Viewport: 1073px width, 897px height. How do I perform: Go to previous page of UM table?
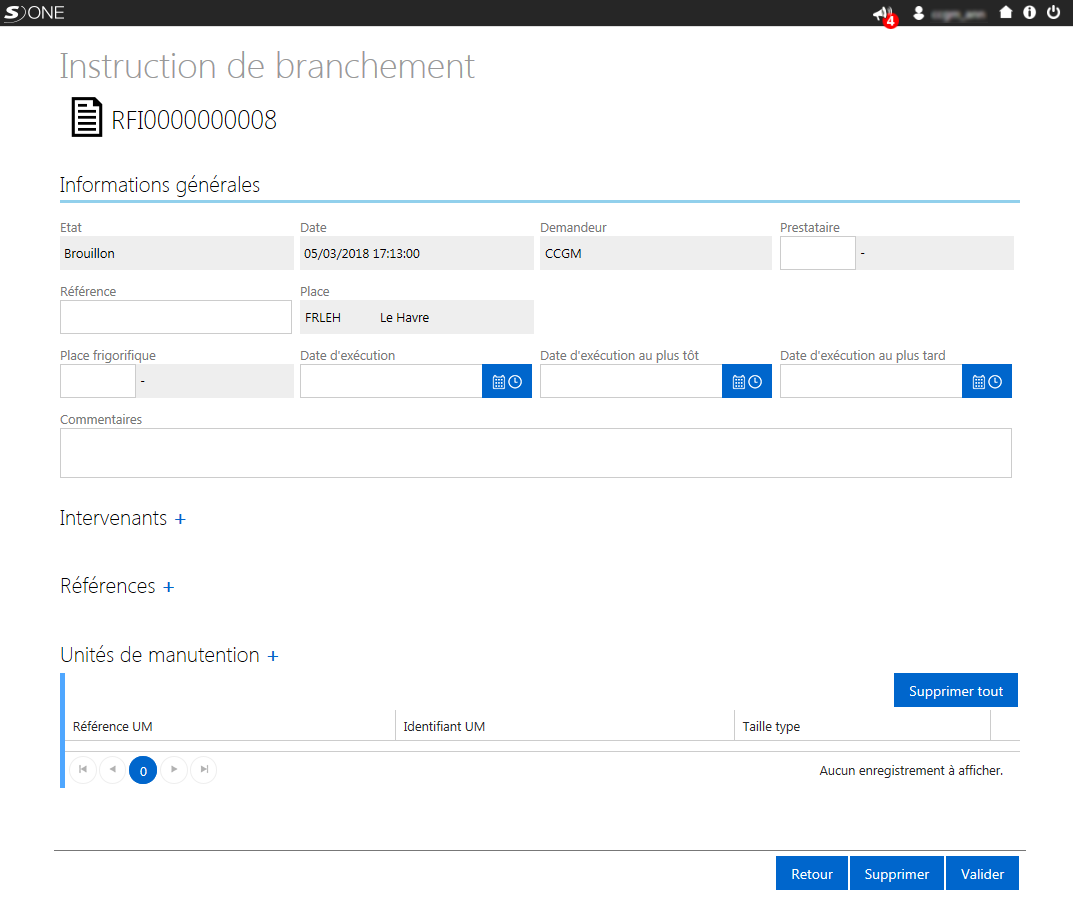click(113, 770)
